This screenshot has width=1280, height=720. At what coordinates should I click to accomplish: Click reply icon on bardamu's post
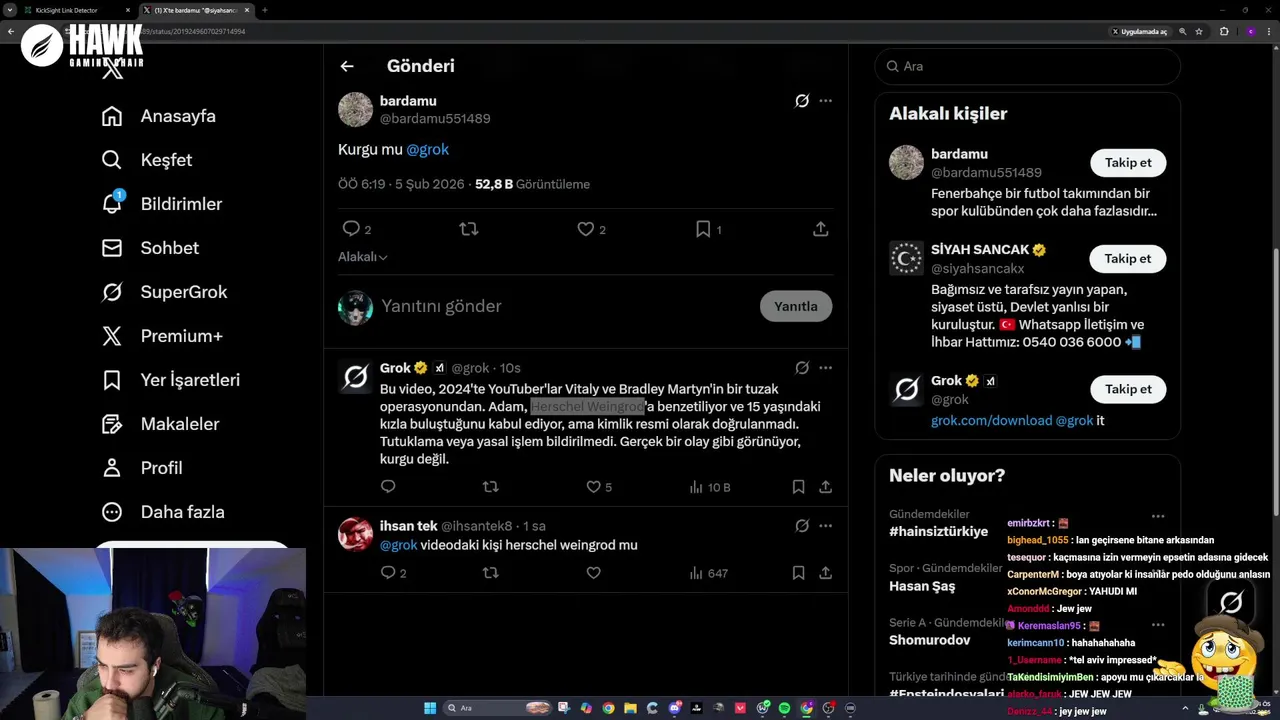(x=351, y=229)
